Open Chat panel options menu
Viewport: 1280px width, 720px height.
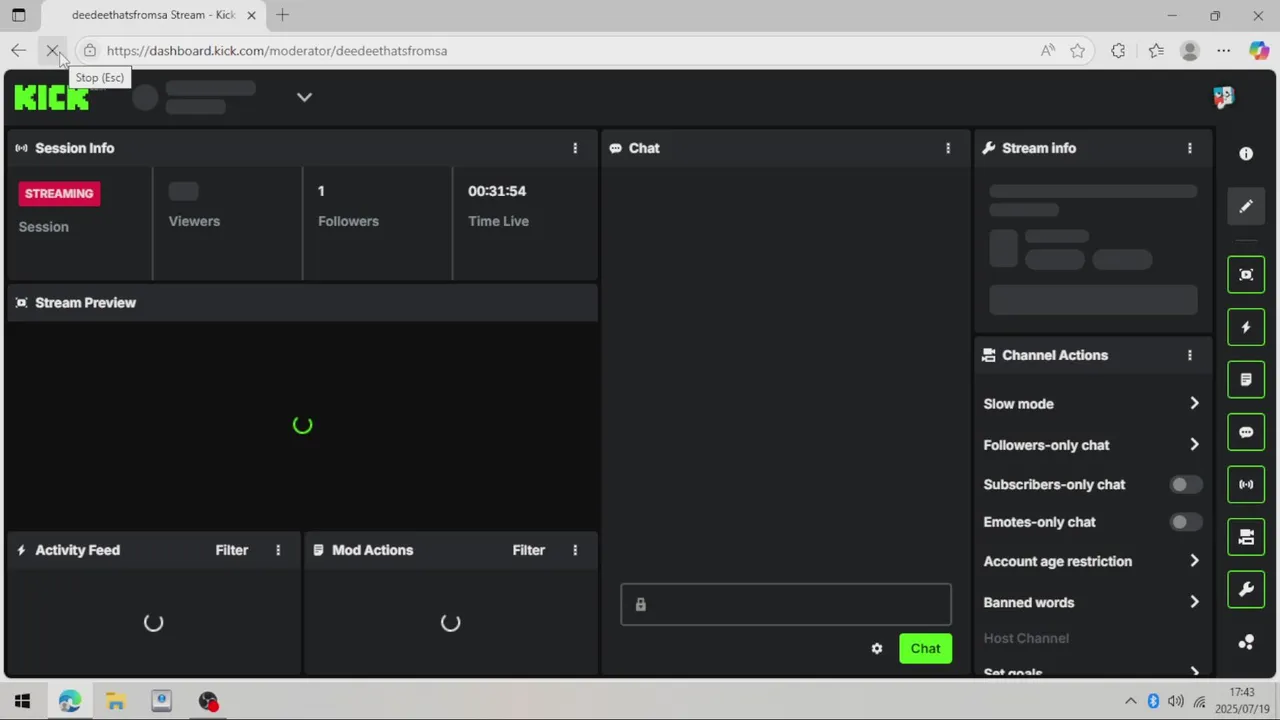948,148
